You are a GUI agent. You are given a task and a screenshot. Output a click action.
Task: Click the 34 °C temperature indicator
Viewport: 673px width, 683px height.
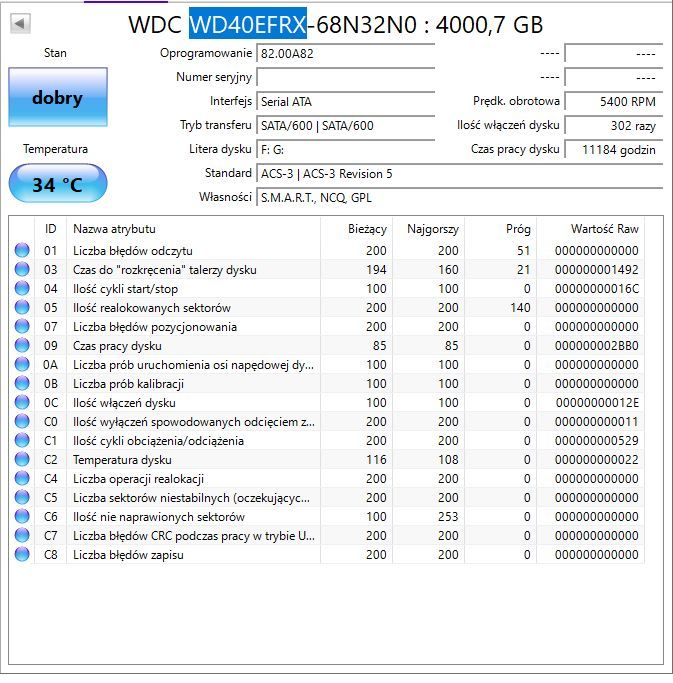tap(57, 184)
